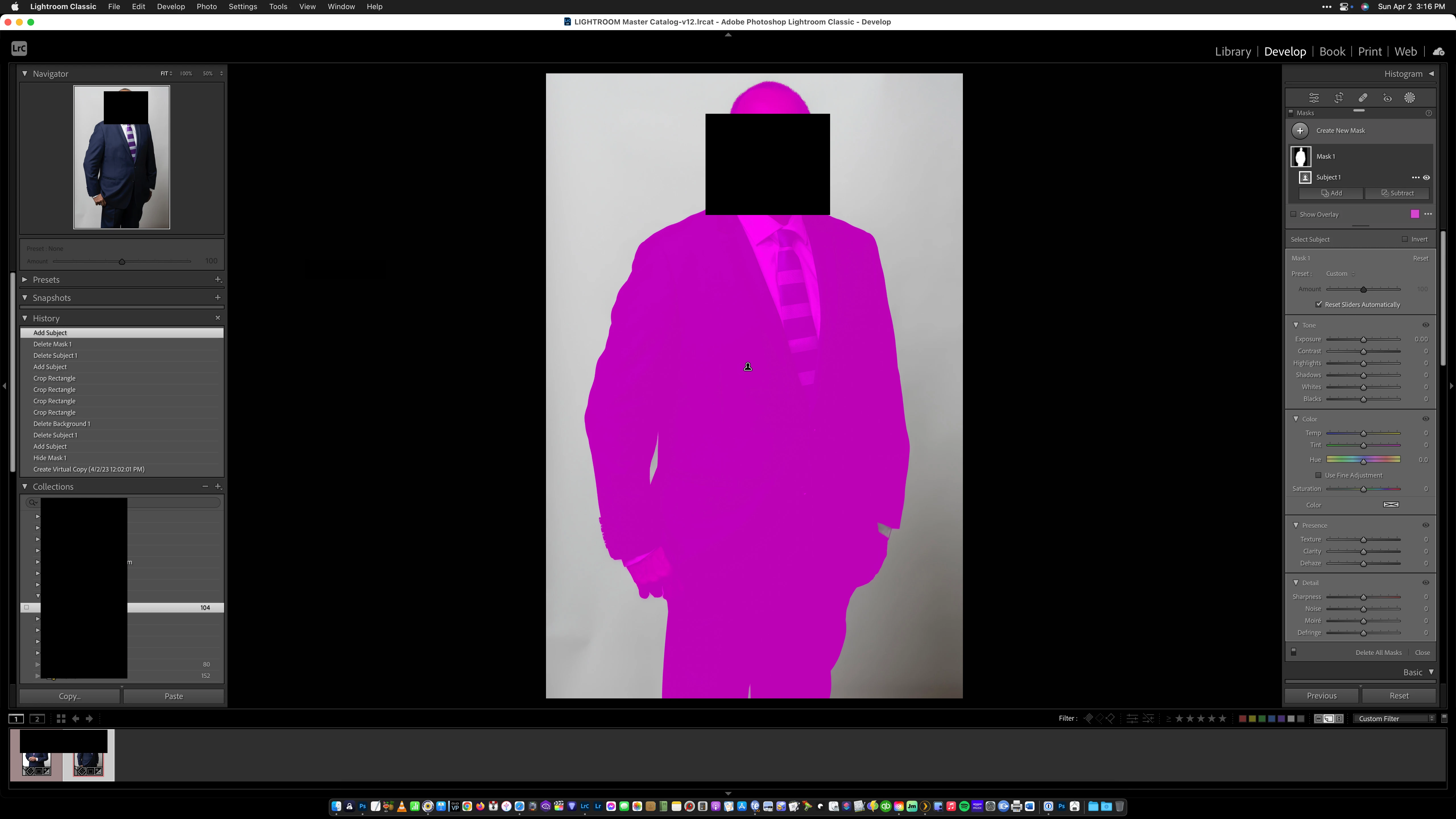
Task: Select the Healing bandage tool
Action: tap(1363, 98)
